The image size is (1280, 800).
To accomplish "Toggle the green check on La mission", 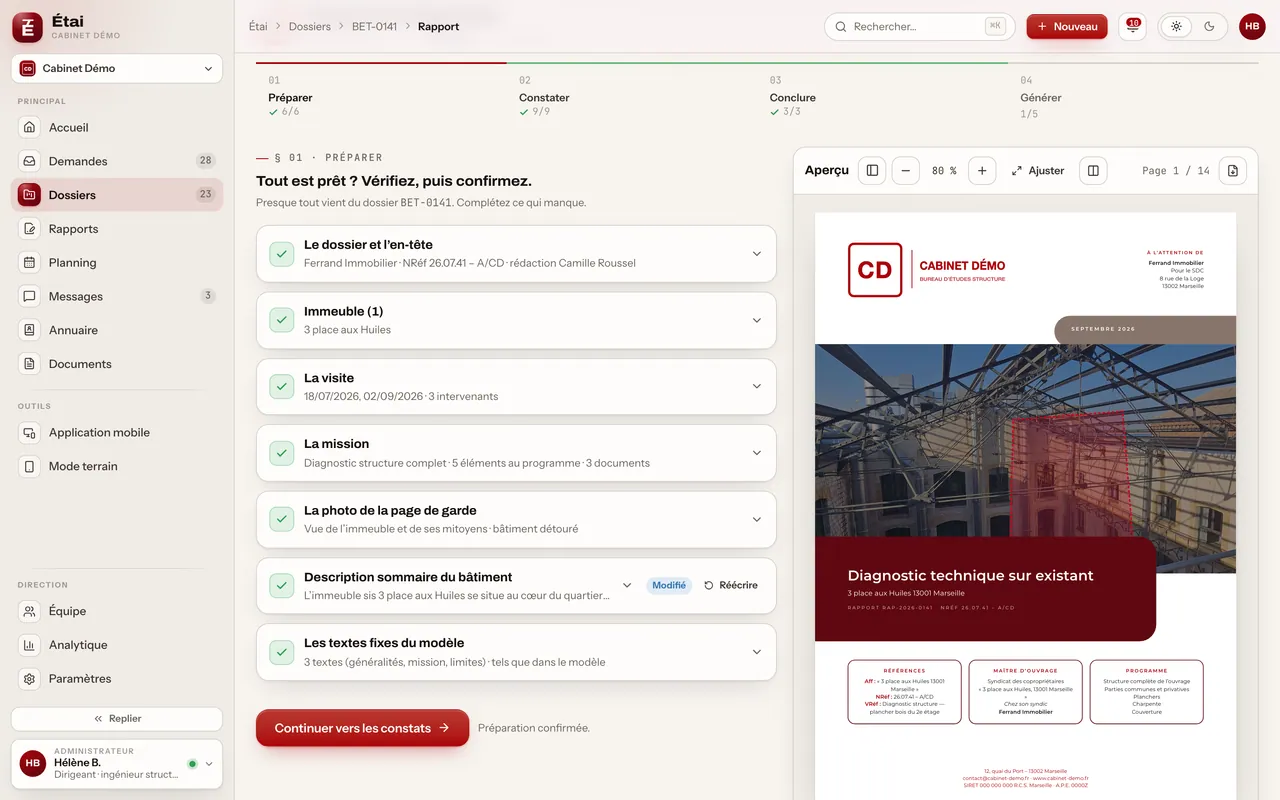I will pyautogui.click(x=281, y=453).
